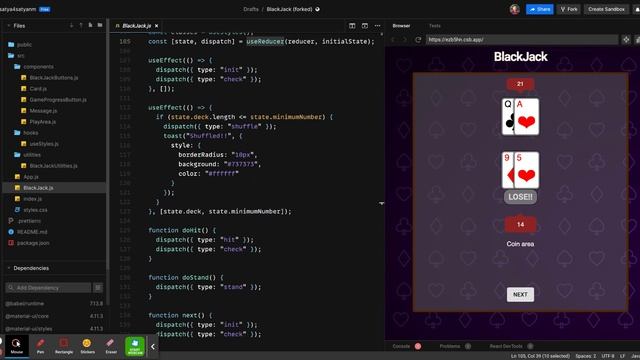Open the React DevTools panel
640x360 pixels.
tap(506, 346)
